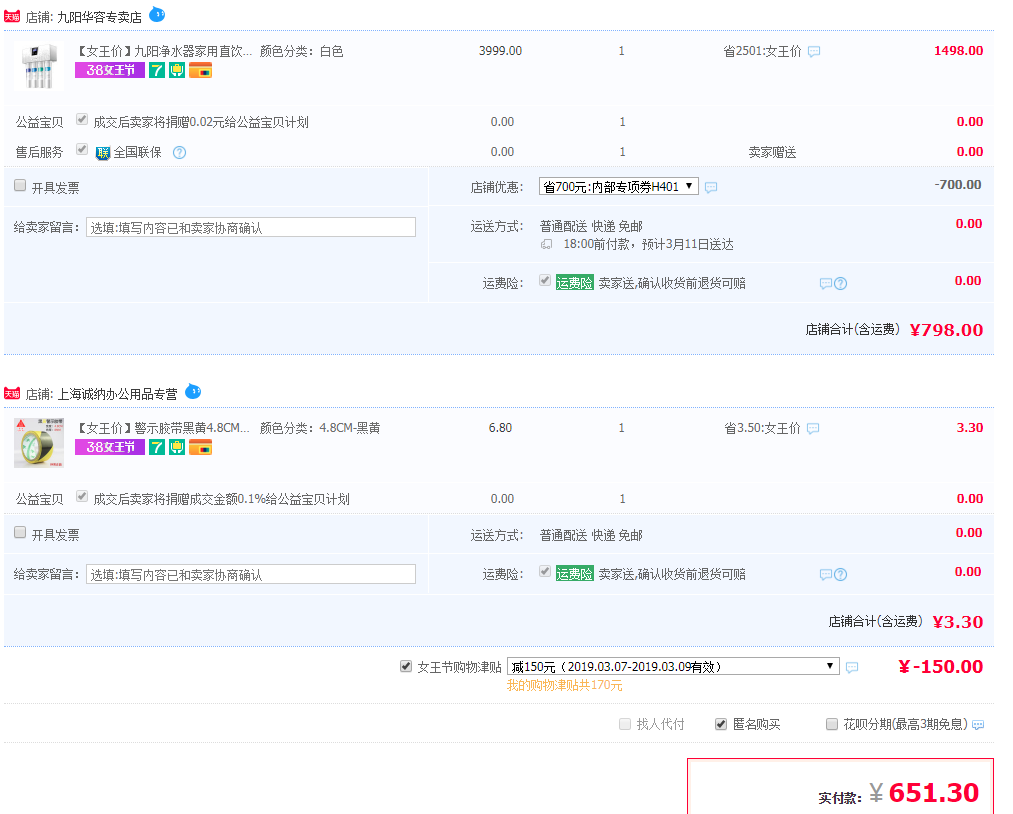Open 警示胶带黑黄4.8CM product link
The image size is (1013, 814).
coord(163,428)
